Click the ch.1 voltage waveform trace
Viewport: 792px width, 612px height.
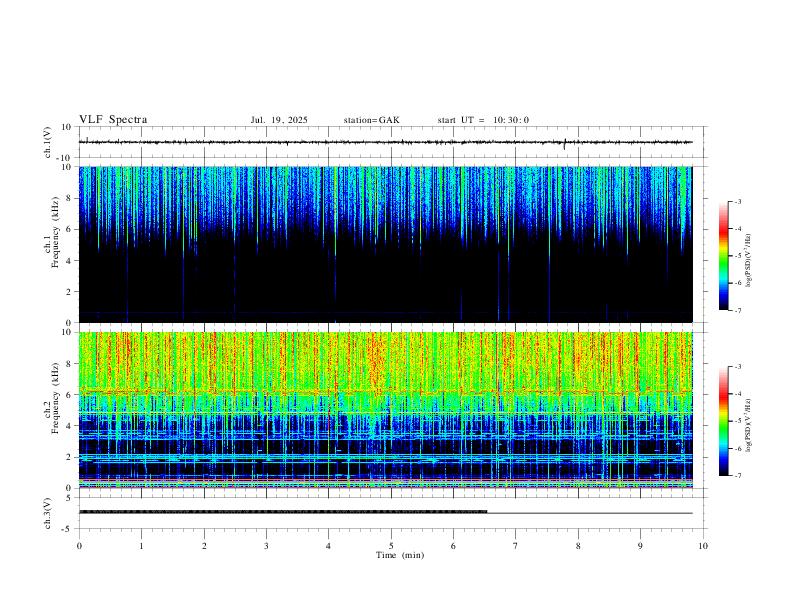(385, 142)
